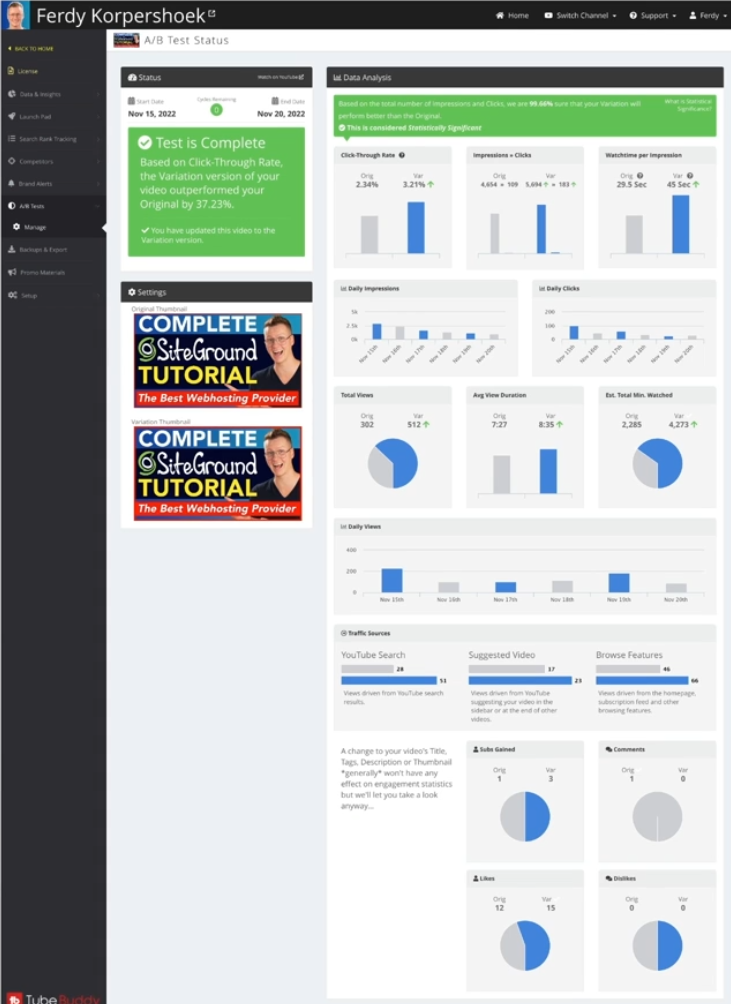
Task: Open external link icon beside Ferdy Korpershoek
Action: [x=211, y=15]
